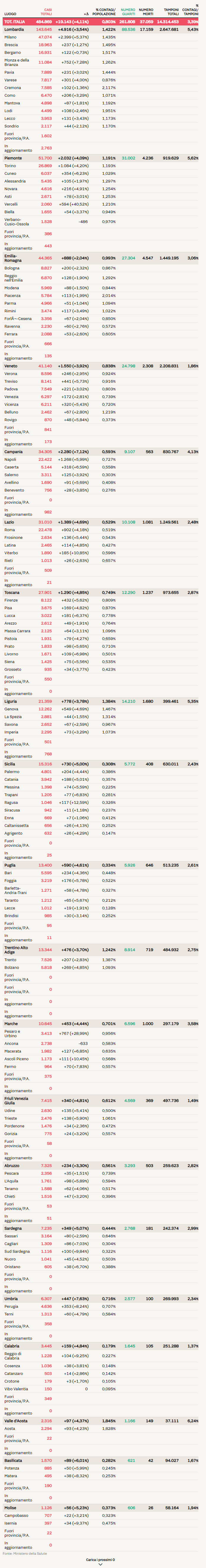Sort by the Casi Totali column header
This screenshot has width=206, height=1568.
pyautogui.click(x=46, y=12)
